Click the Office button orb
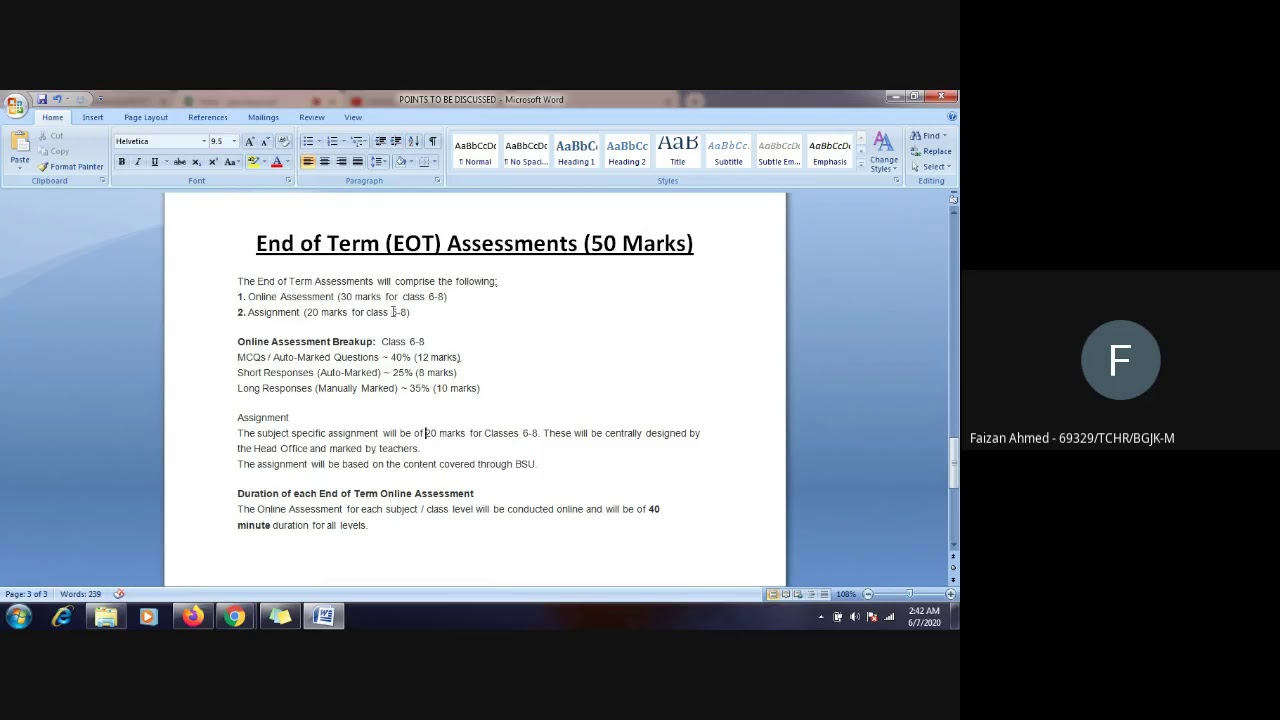1280x720 pixels. point(15,105)
